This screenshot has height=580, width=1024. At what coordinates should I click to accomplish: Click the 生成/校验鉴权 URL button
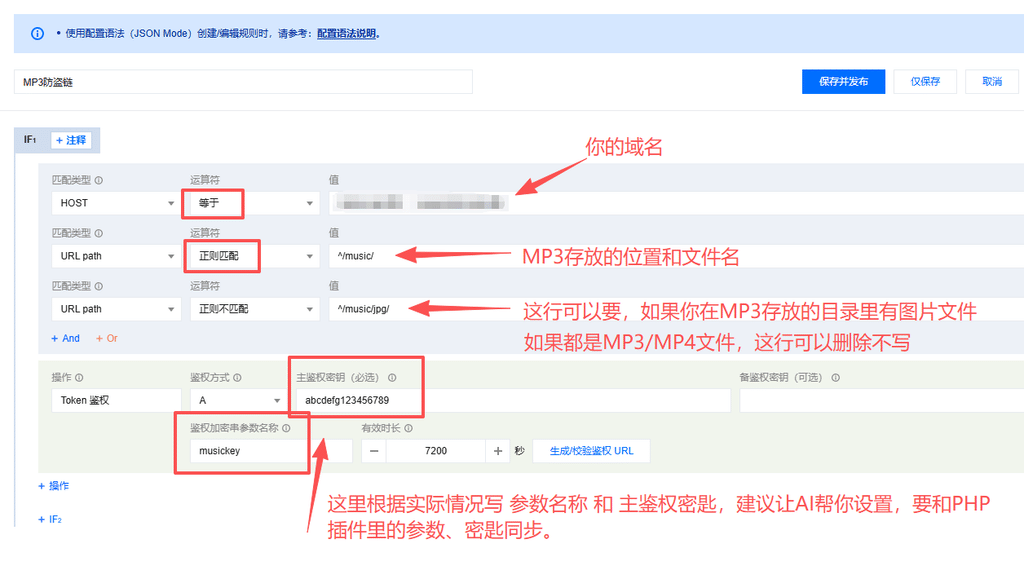pos(591,451)
